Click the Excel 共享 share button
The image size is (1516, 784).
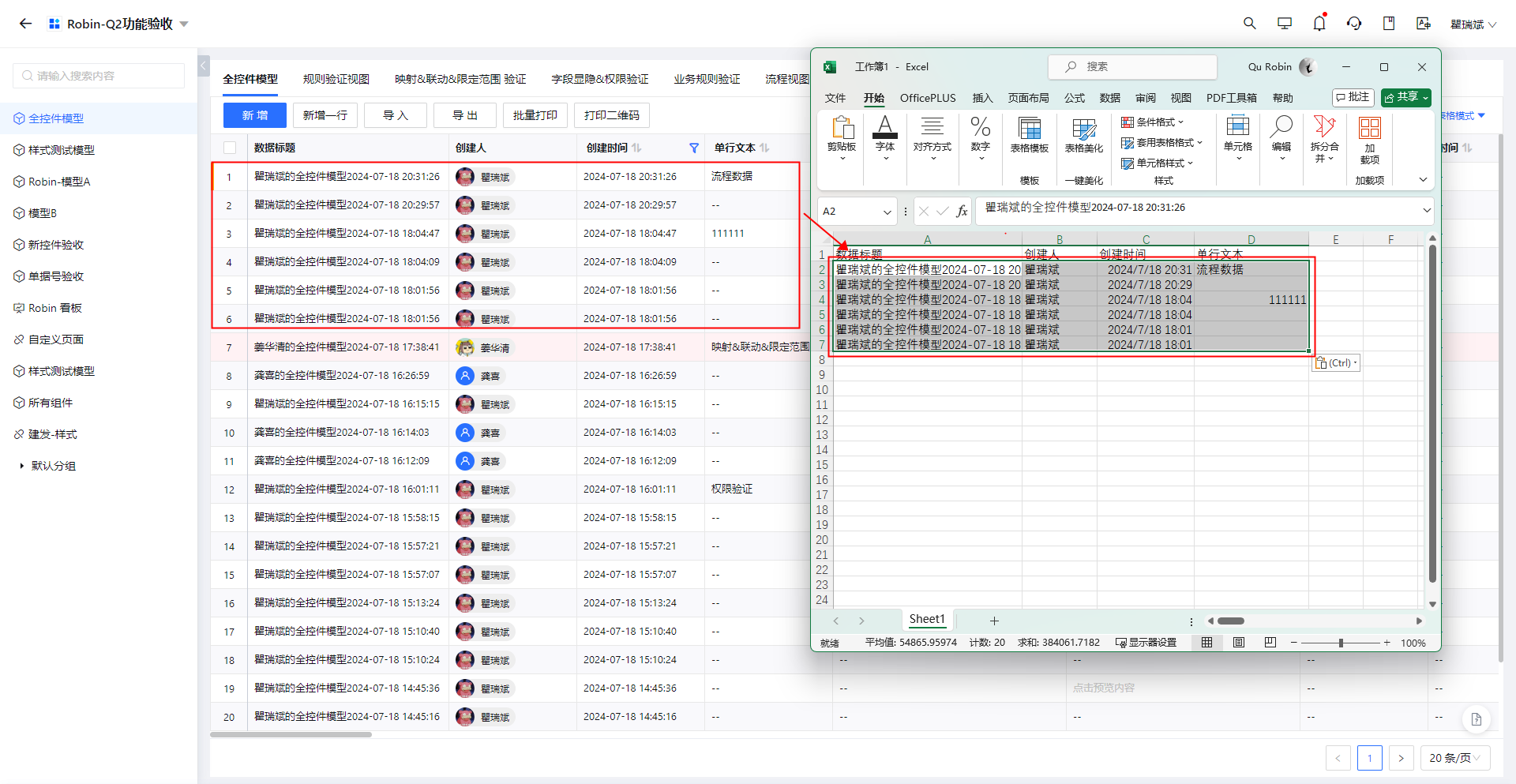1406,97
